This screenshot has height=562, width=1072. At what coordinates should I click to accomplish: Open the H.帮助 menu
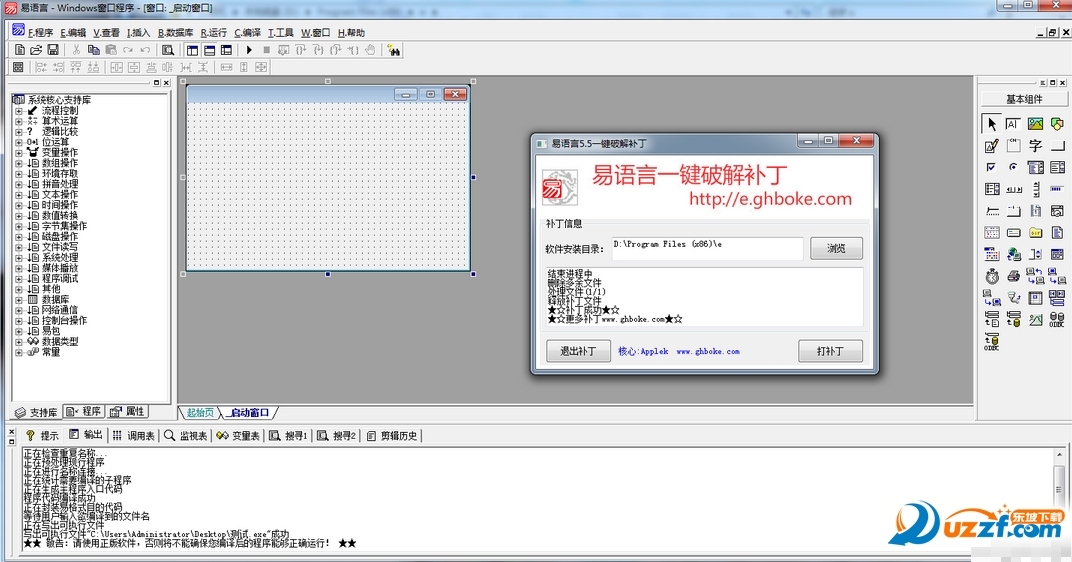click(351, 32)
